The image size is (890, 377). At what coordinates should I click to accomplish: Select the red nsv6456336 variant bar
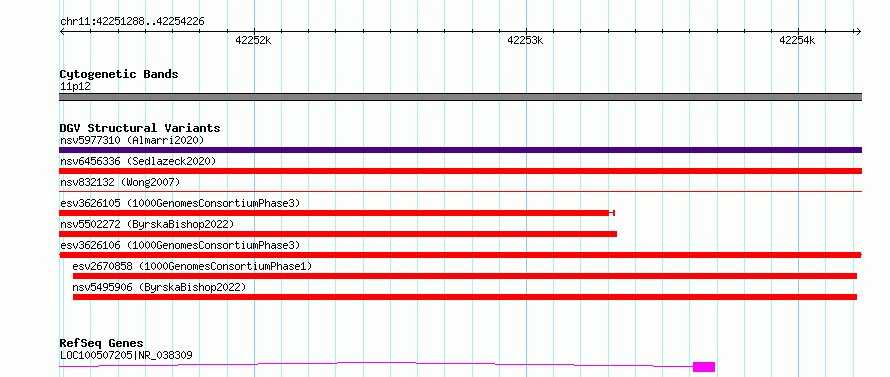460,171
